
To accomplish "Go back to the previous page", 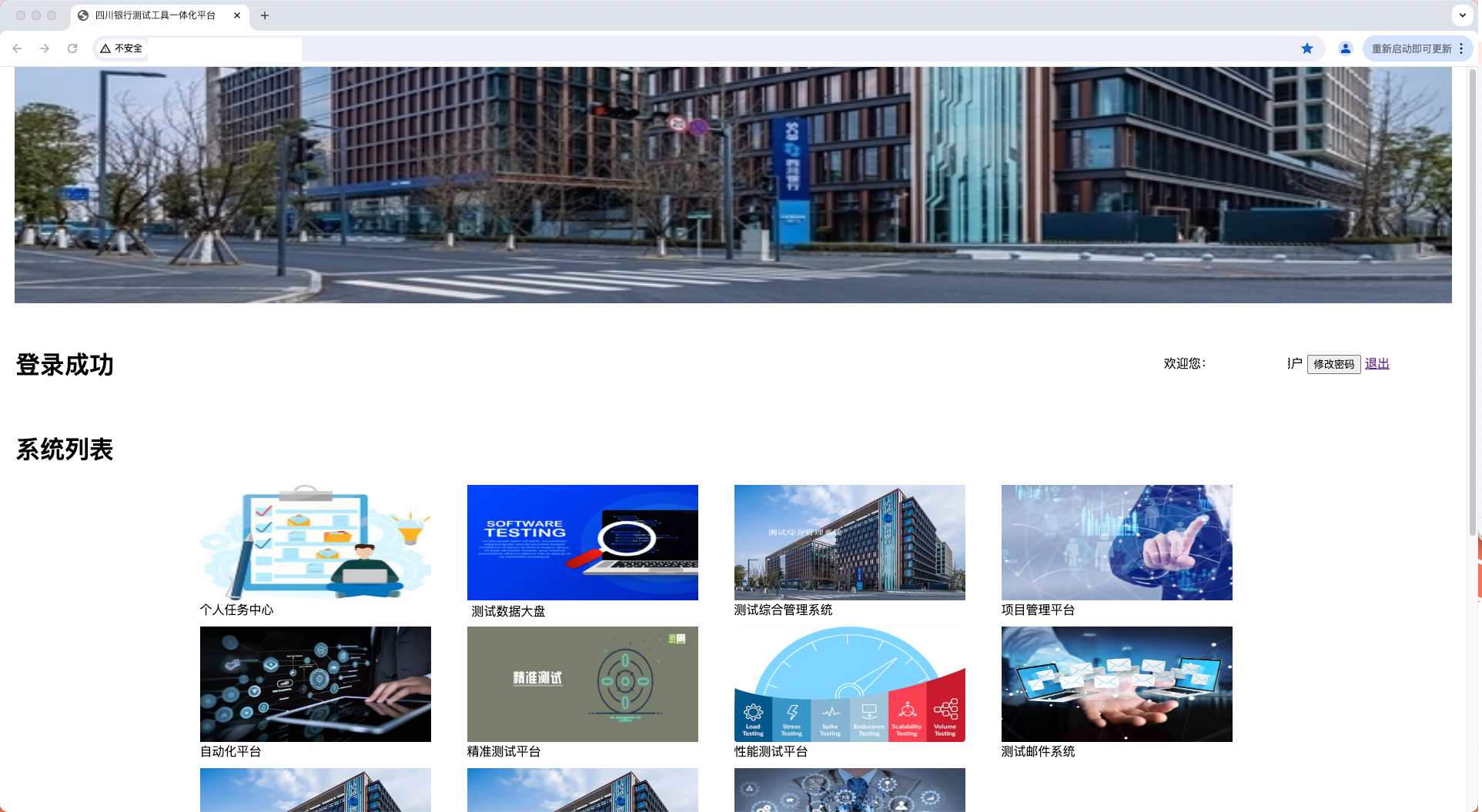I will [17, 48].
